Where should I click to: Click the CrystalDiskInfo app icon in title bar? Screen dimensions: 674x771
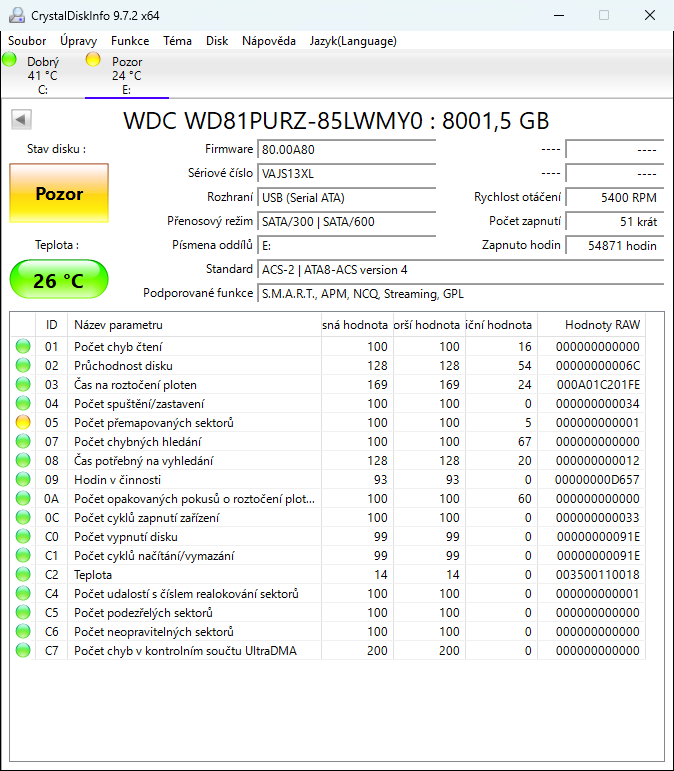pos(17,15)
